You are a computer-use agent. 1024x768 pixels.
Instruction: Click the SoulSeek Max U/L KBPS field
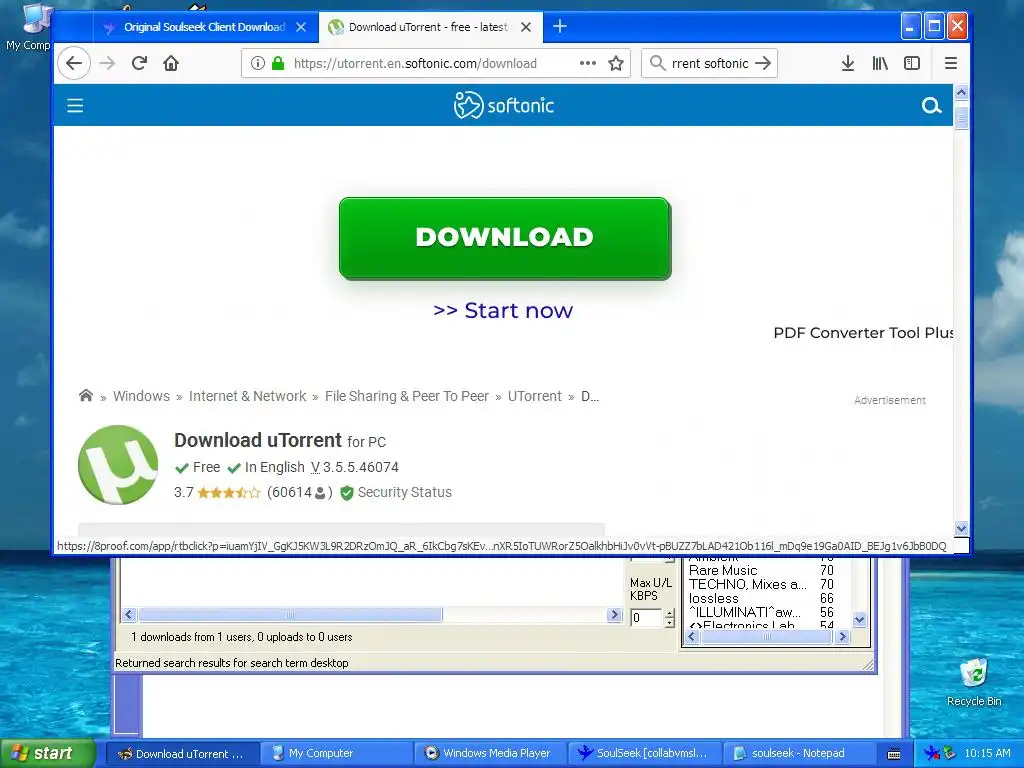[x=646, y=618]
